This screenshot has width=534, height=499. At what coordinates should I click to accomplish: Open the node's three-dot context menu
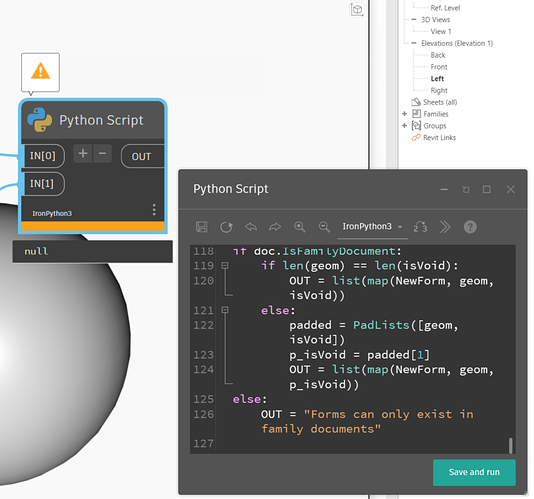point(154,210)
